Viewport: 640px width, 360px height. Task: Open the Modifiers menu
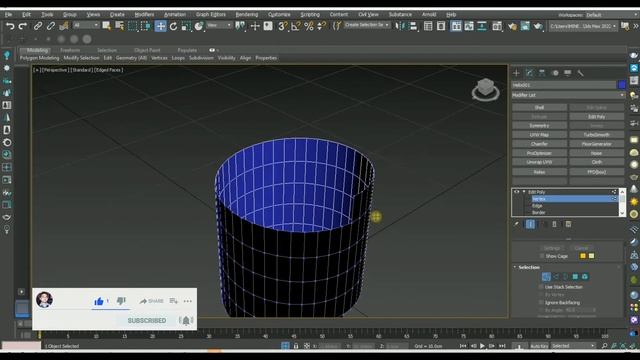pyautogui.click(x=144, y=14)
